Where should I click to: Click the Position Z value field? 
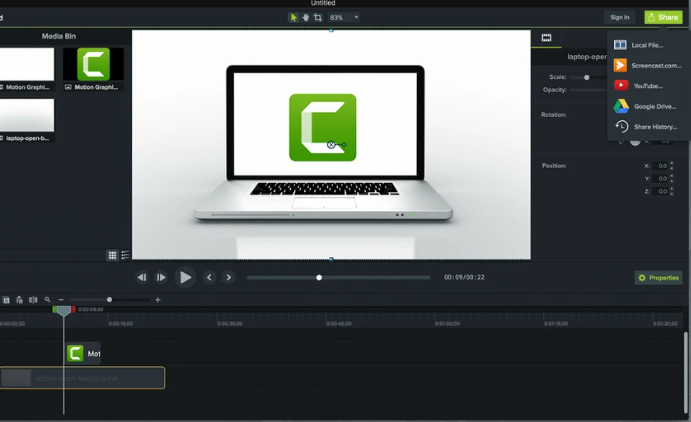pyautogui.click(x=660, y=192)
